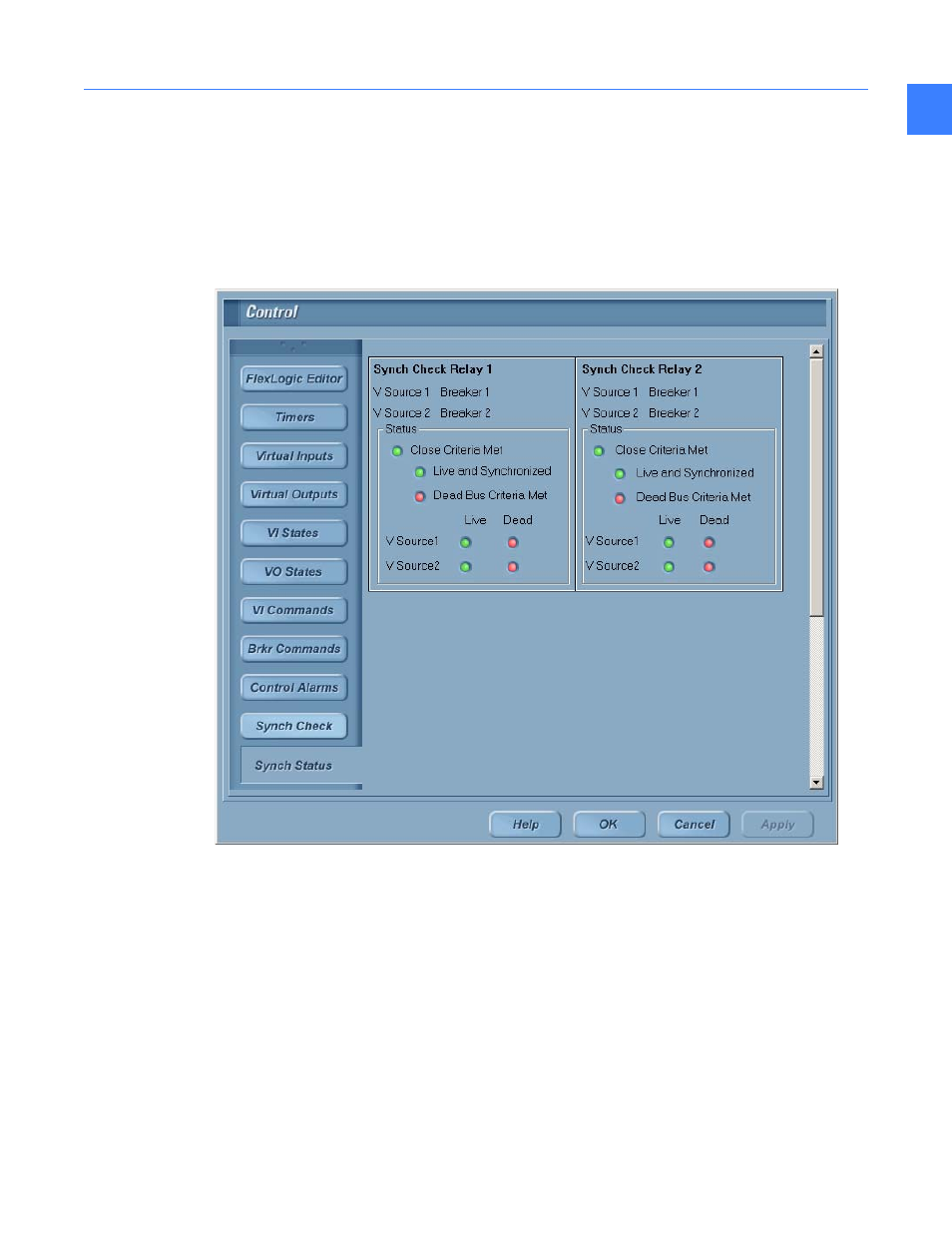
Task: Click the Control title bar
Action: [526, 312]
